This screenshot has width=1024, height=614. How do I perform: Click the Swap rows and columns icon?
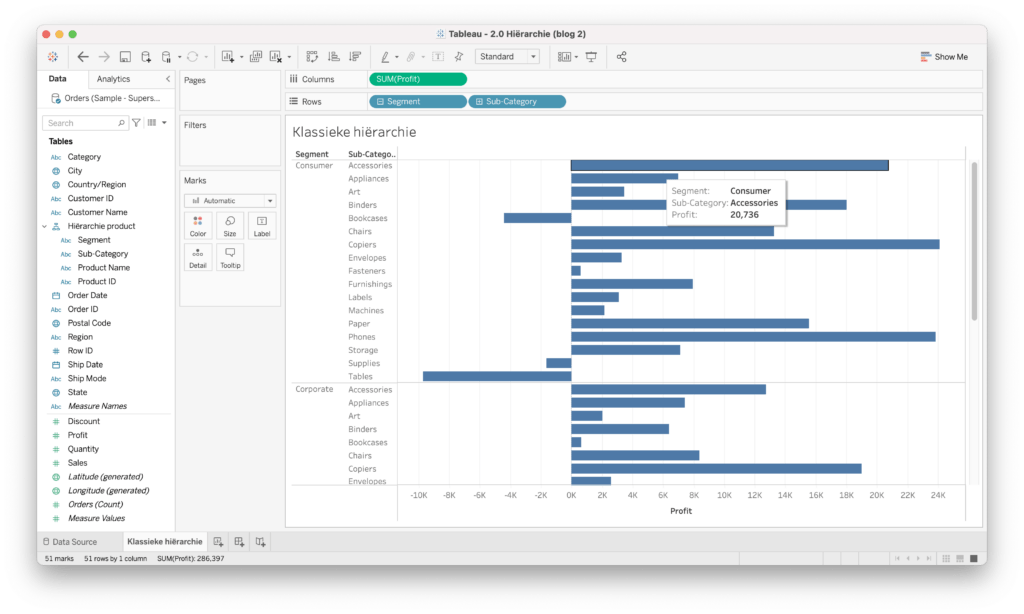click(312, 57)
